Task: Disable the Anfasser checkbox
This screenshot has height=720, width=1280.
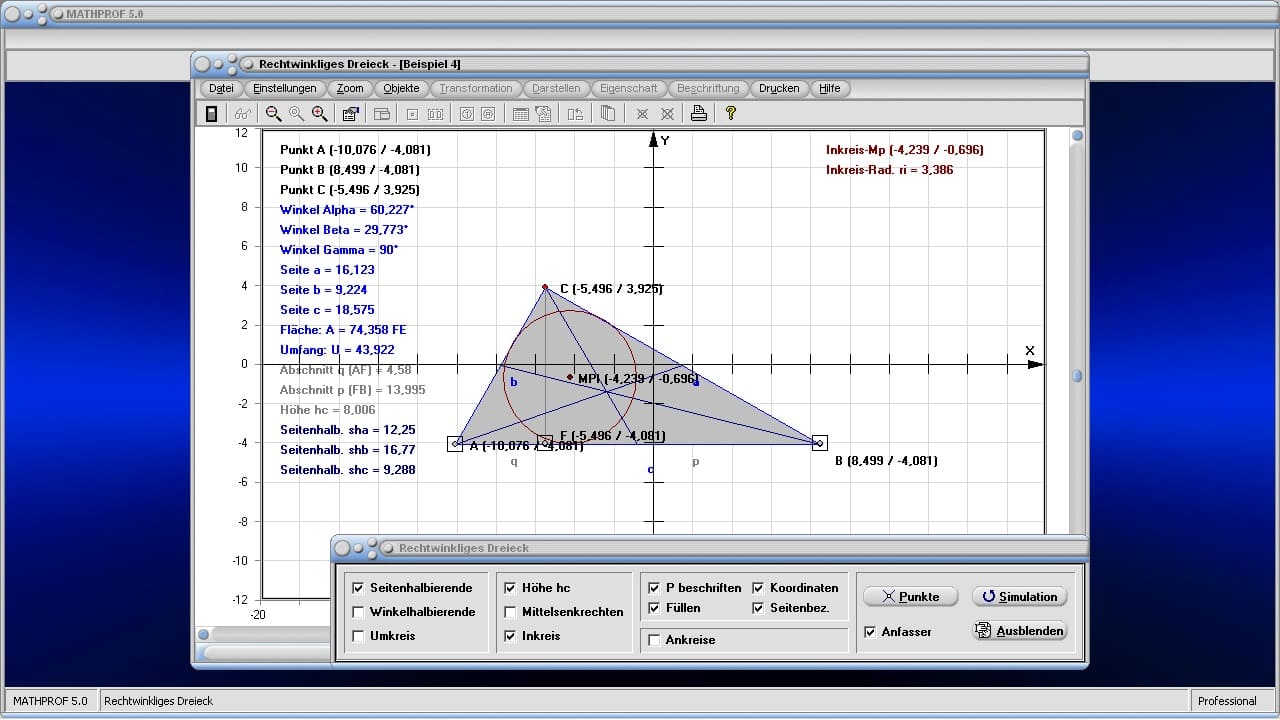Action: [x=870, y=632]
